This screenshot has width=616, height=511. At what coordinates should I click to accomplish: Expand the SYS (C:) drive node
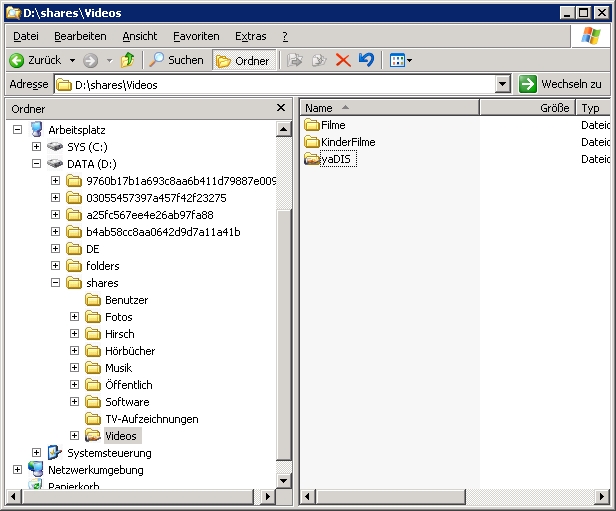pos(37,147)
